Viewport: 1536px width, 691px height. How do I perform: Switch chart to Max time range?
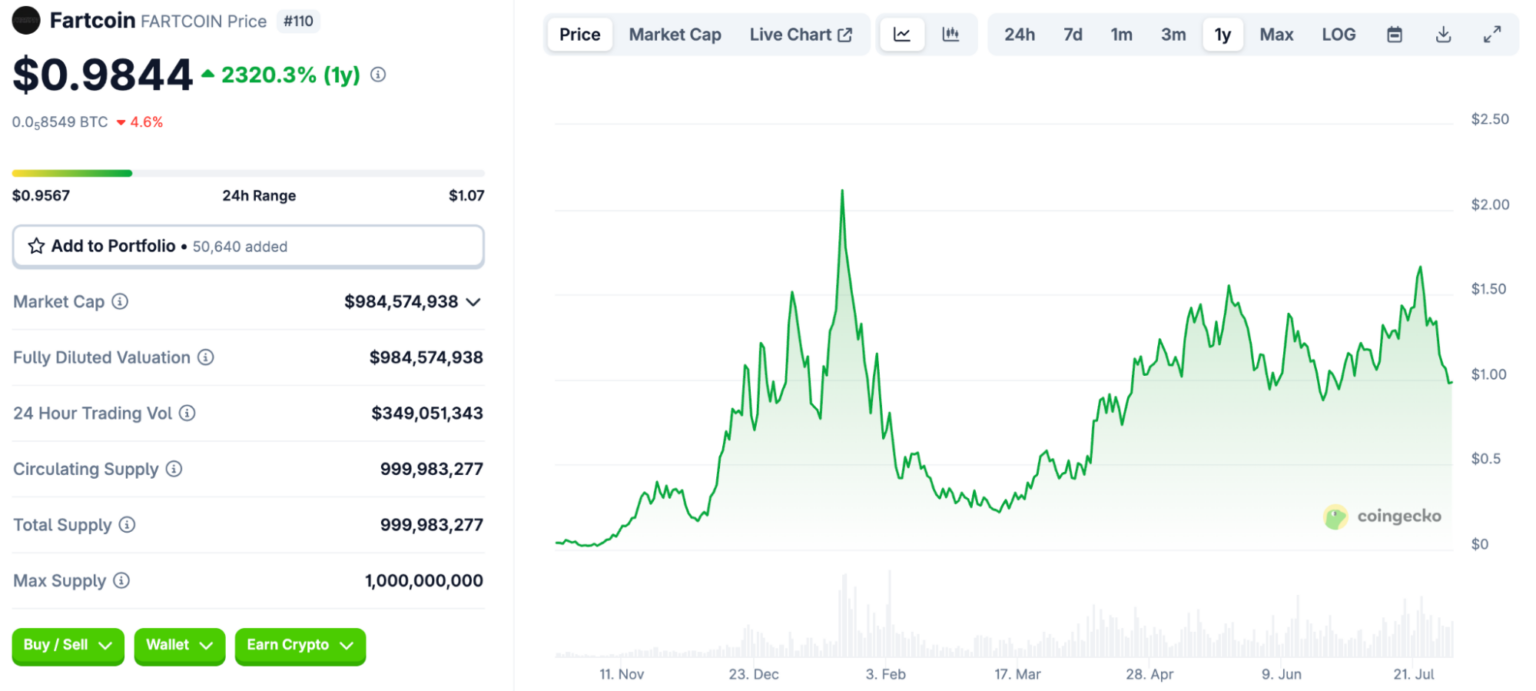[1276, 33]
